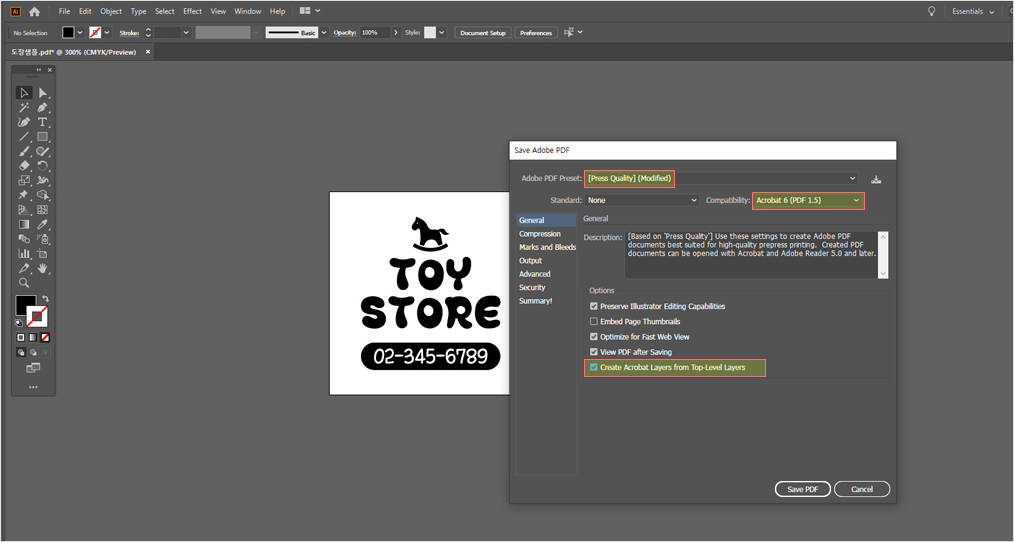Toggle Create Acrobat Layers from Top-Level Layers

[594, 367]
